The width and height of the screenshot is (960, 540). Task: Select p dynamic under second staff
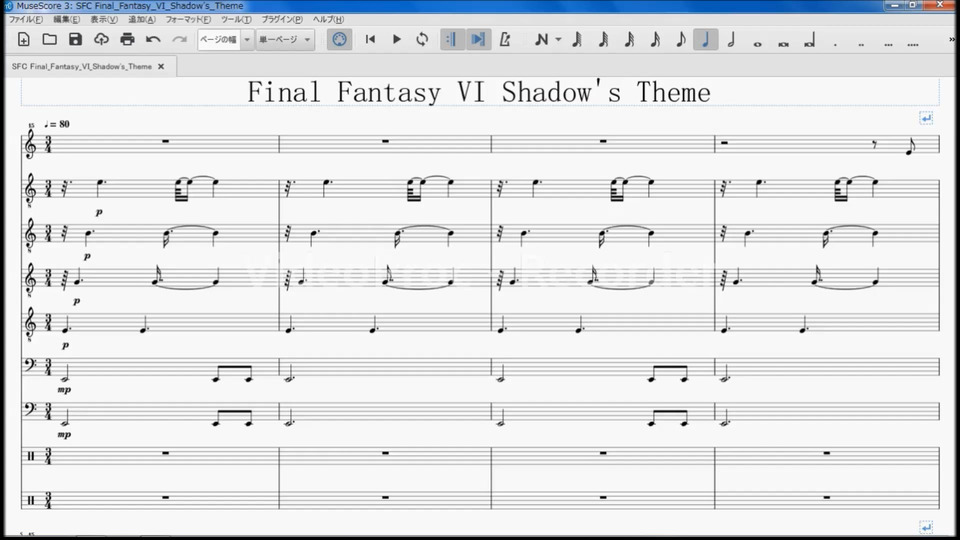[99, 212]
